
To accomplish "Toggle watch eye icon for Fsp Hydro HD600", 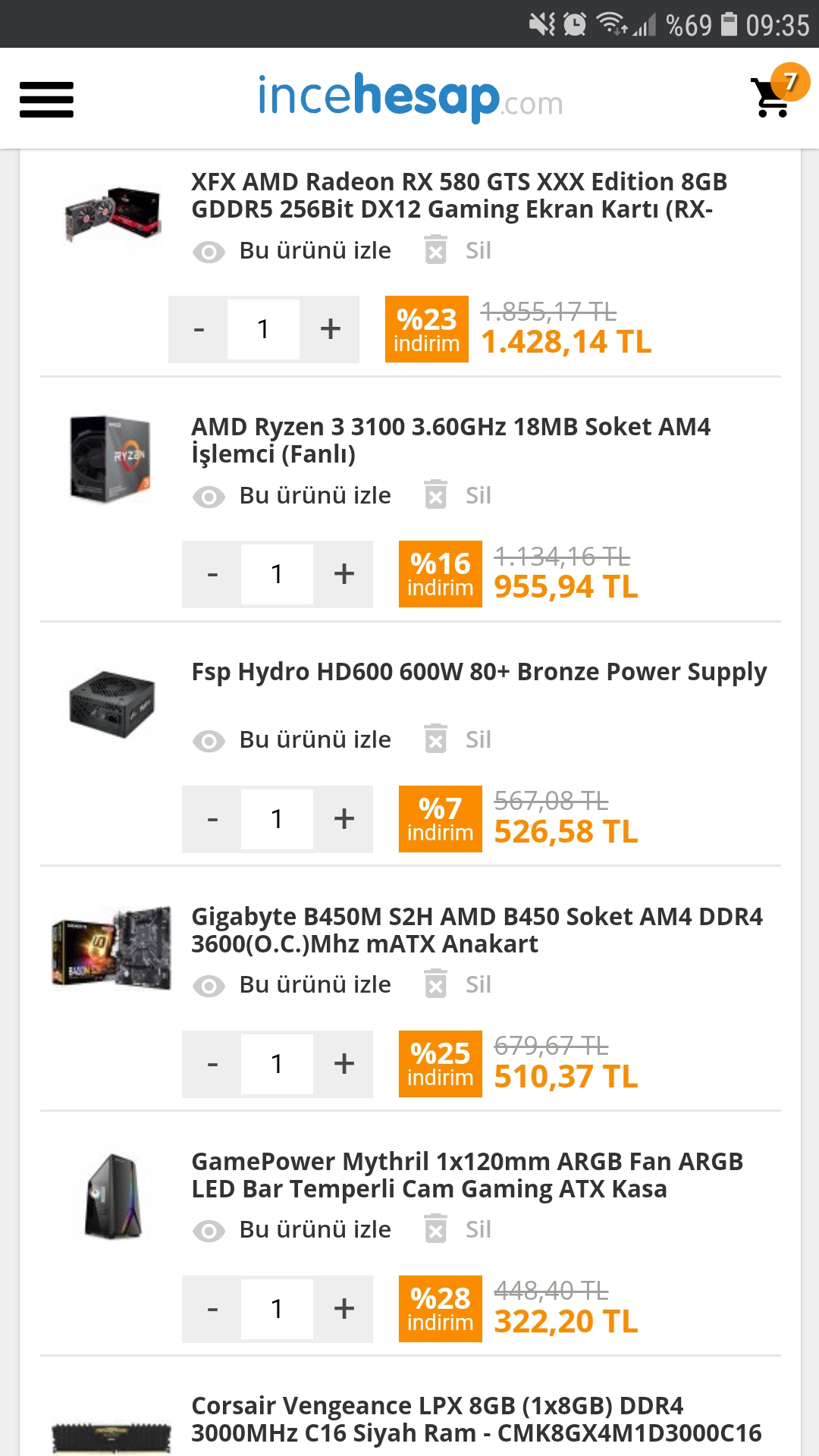I will pos(209,740).
